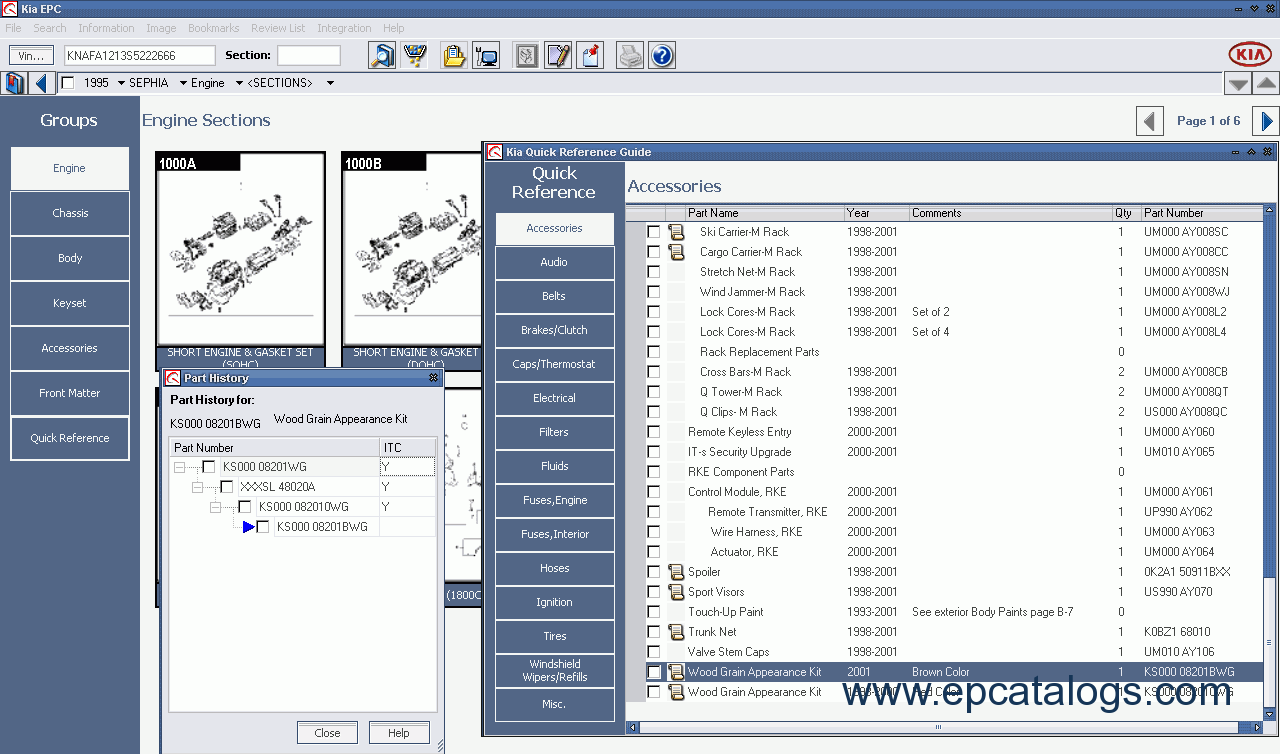The height and width of the screenshot is (754, 1280).
Task: Check box for KS000 082010WG part
Action: 245,507
